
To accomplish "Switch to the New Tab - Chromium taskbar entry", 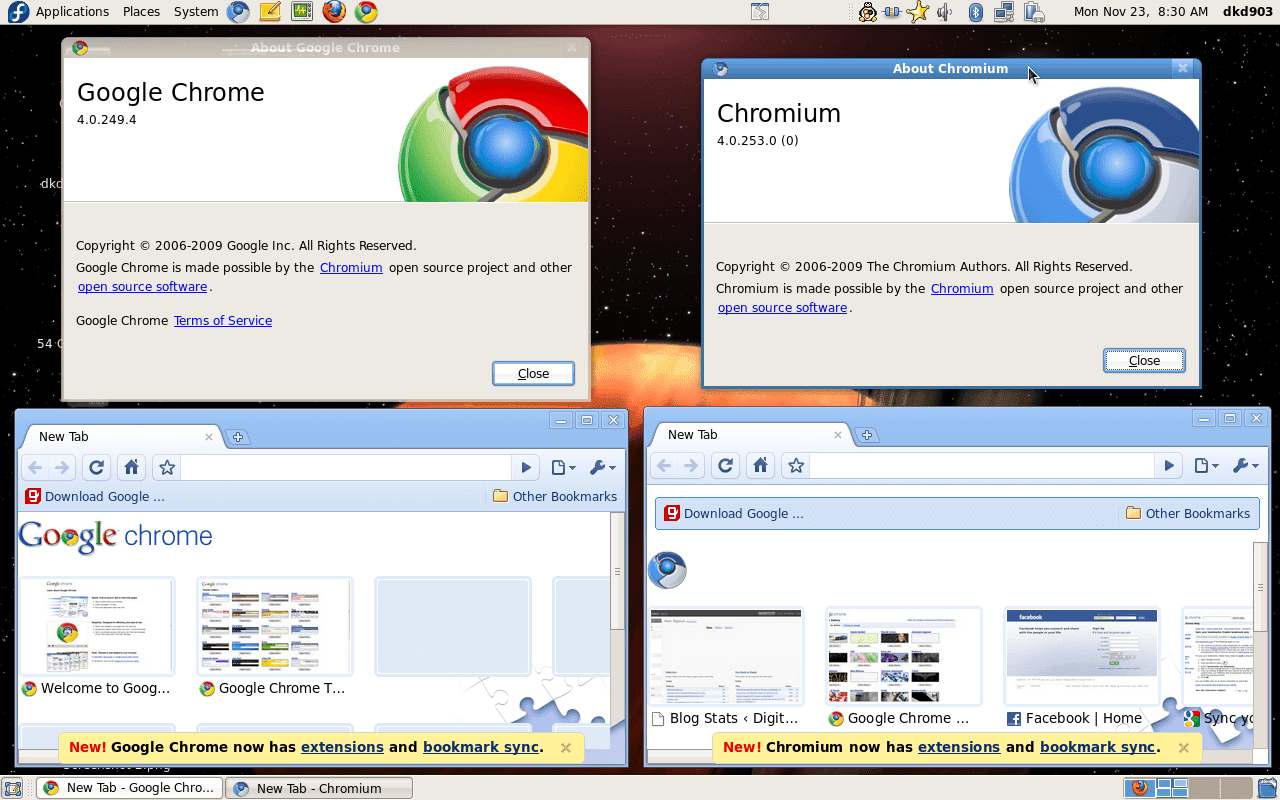I will tap(318, 787).
